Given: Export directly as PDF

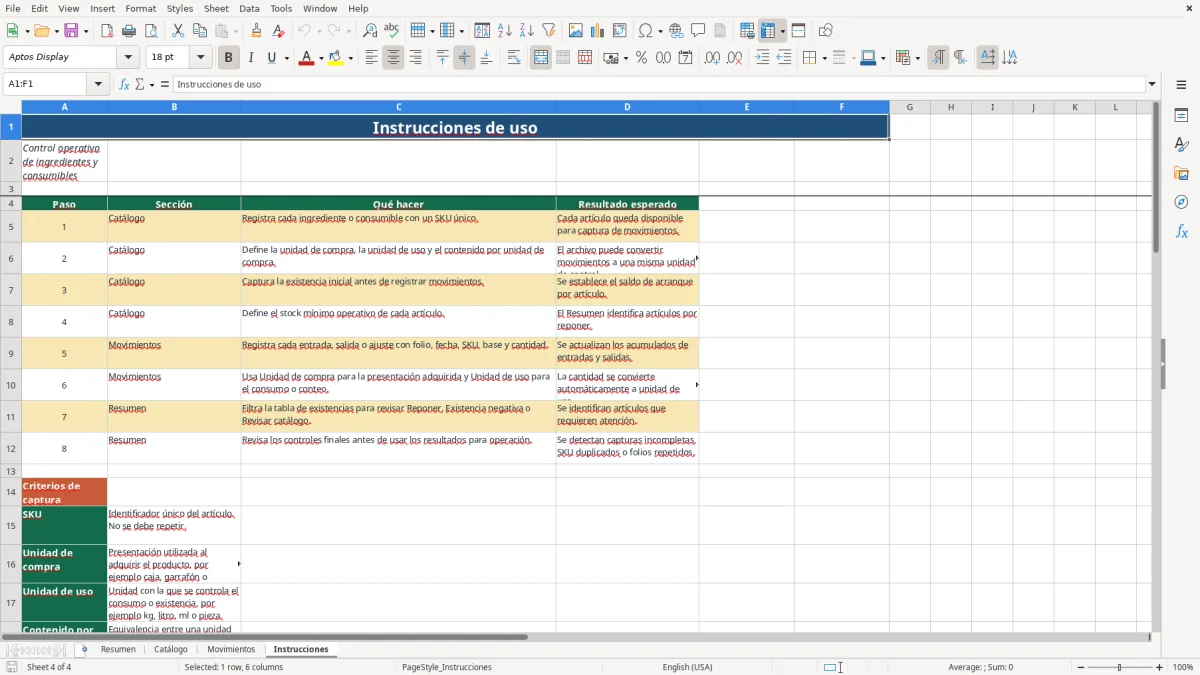Looking at the screenshot, I should click(x=107, y=31).
